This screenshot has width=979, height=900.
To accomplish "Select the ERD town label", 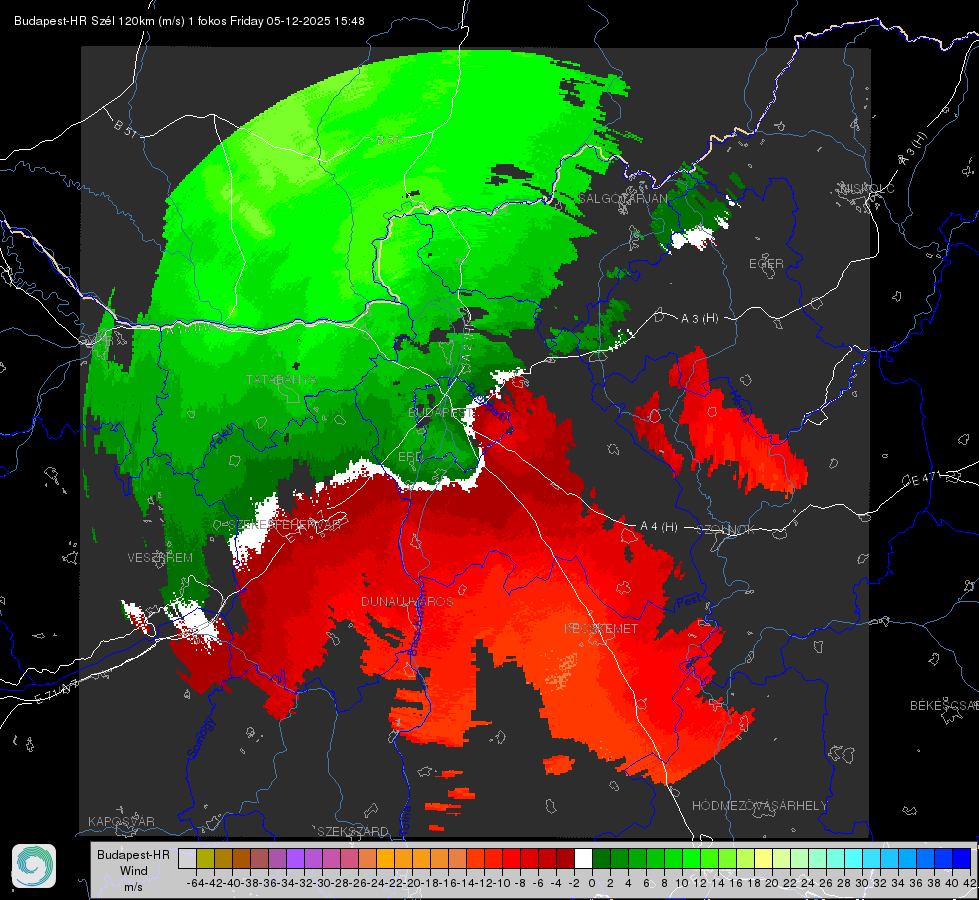I will click(410, 457).
